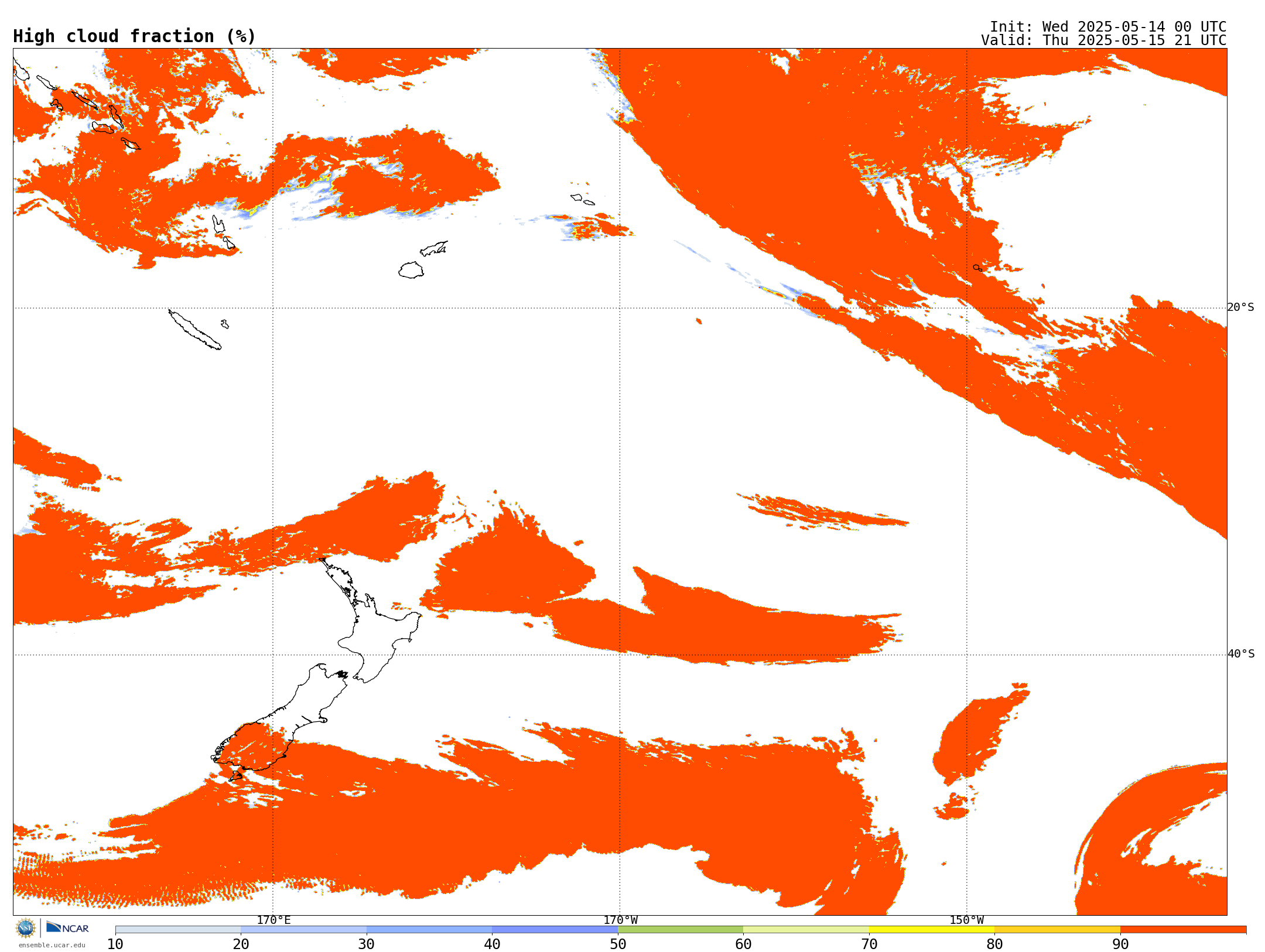Click the 170°E longitude label
Viewport: 1265px width, 952px height.
[x=273, y=920]
